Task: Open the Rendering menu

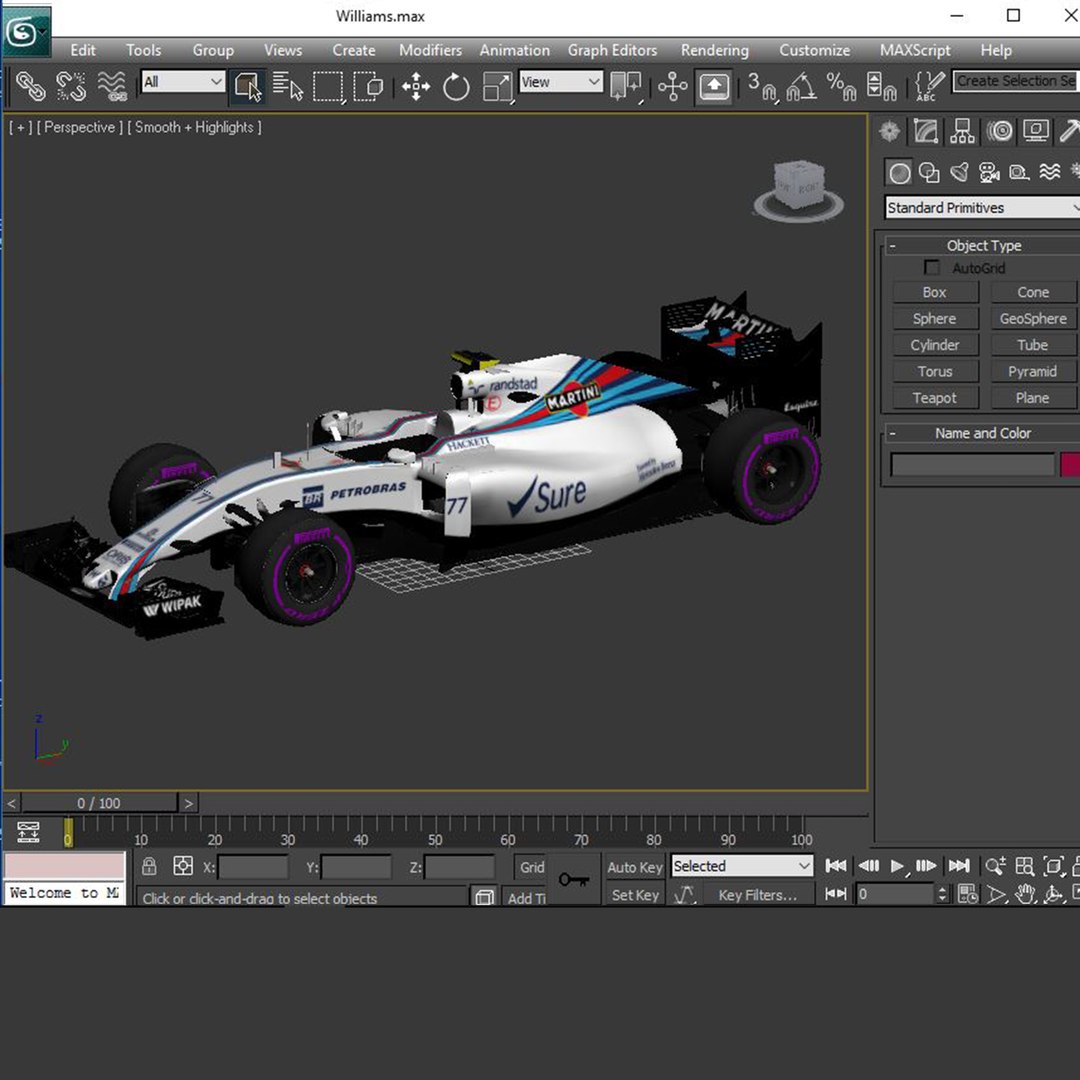Action: pyautogui.click(x=714, y=50)
